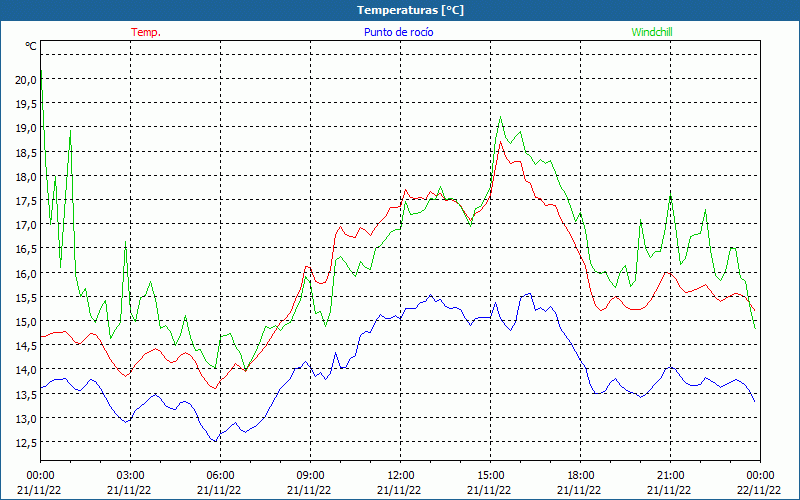
Task: Click the 12,5 y-axis value
Action: pyautogui.click(x=27, y=442)
